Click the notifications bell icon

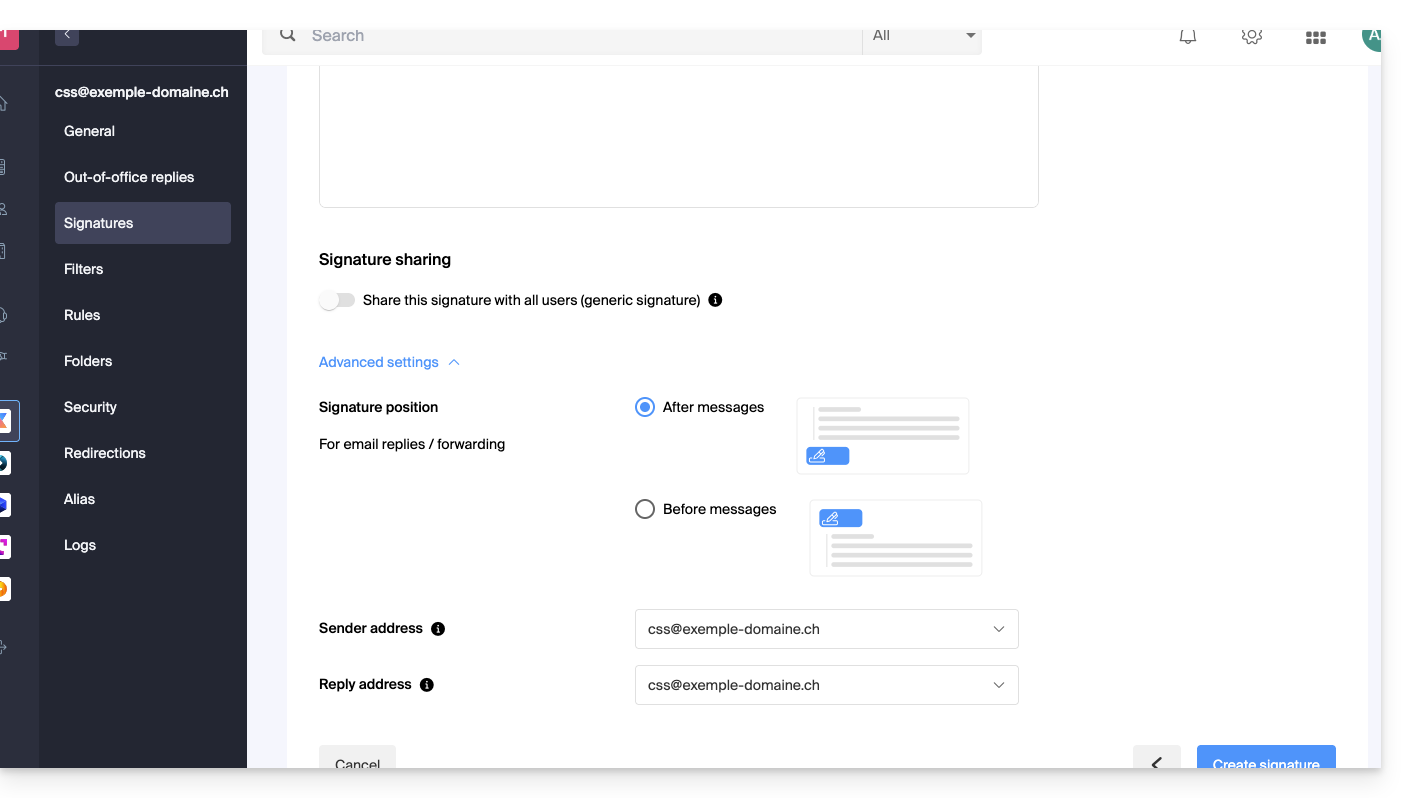(x=1187, y=37)
